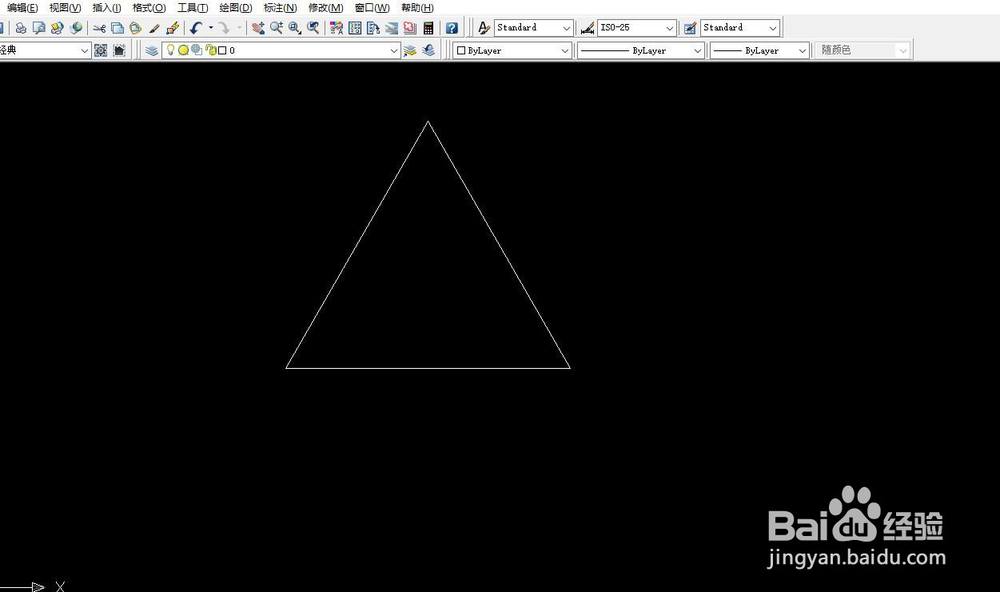The image size is (1000, 592).
Task: Click layer 0 color square swatch
Action: (x=222, y=50)
